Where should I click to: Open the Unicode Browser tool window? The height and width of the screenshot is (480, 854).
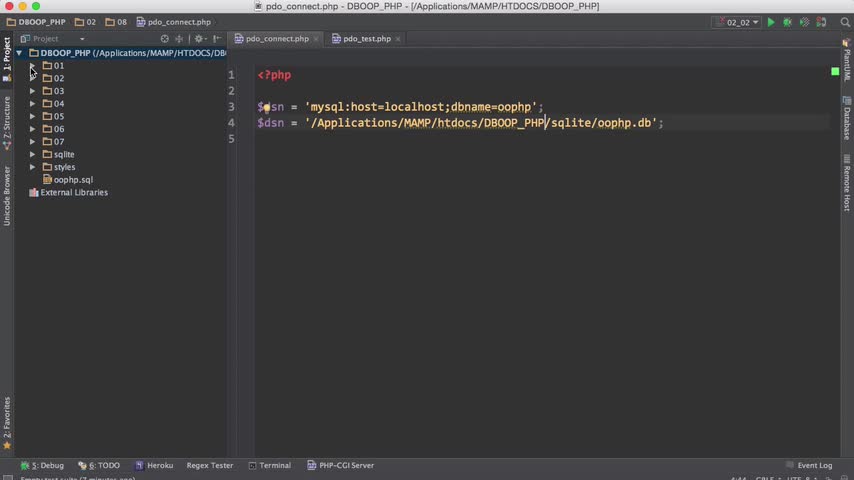(x=7, y=196)
